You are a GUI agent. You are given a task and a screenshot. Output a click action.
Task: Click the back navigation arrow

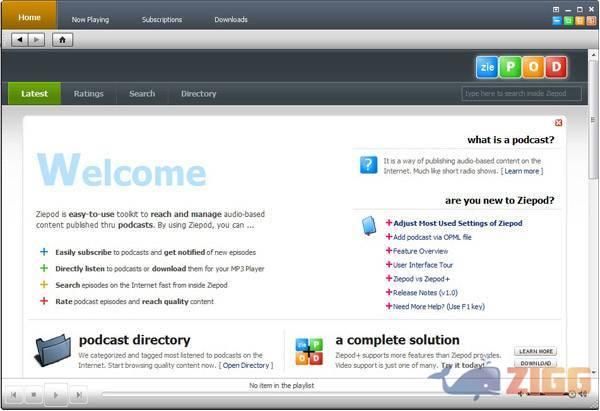coord(20,40)
